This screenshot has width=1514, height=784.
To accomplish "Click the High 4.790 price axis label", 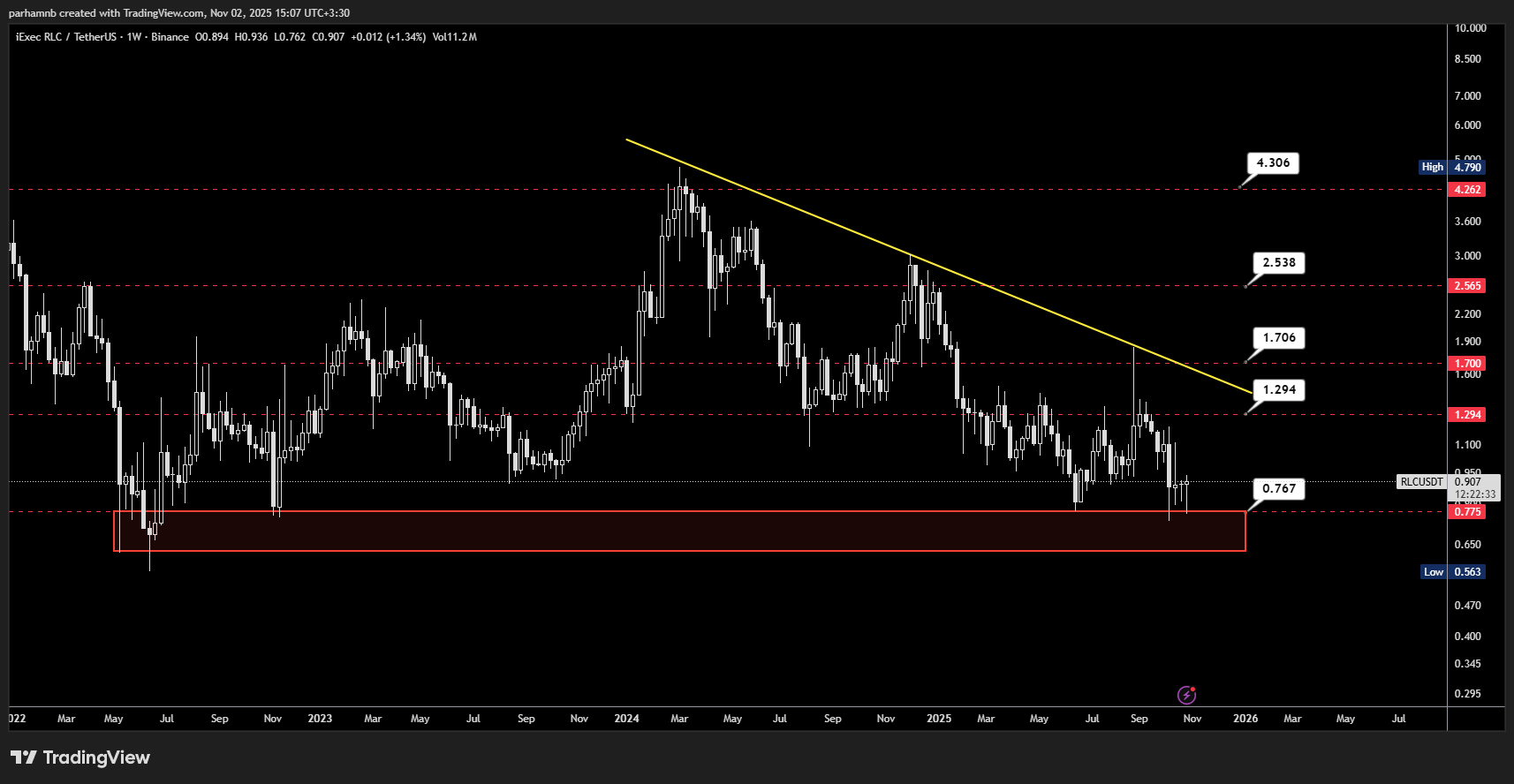I will tap(1451, 167).
